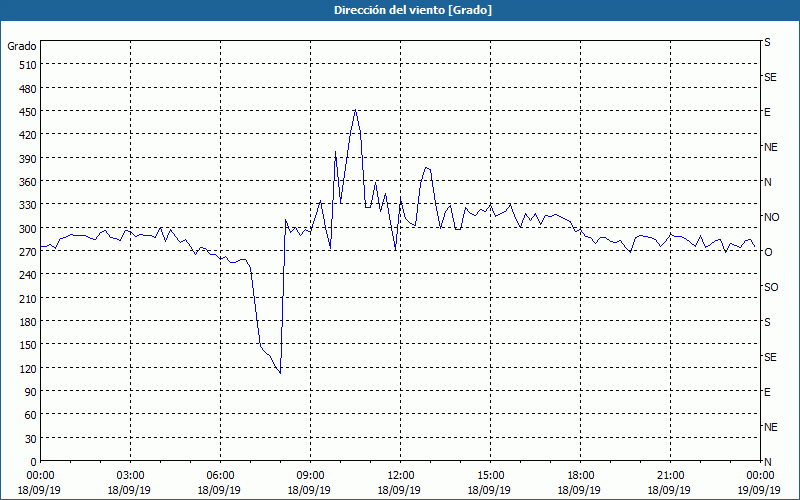Click the chart title 'Dirección del viento [Grado]'
This screenshot has height=500, width=800.
tap(413, 10)
